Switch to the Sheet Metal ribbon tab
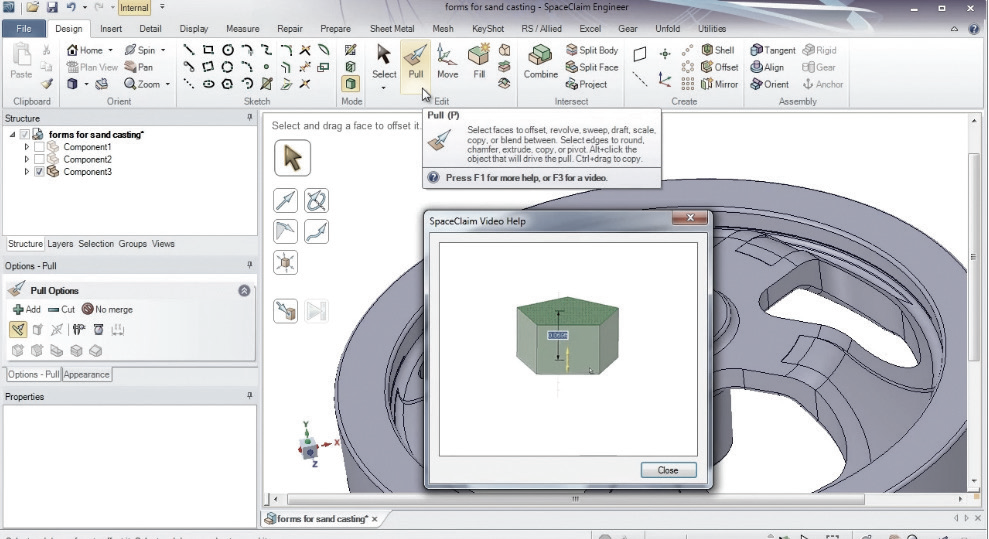The image size is (989, 539). coord(392,29)
